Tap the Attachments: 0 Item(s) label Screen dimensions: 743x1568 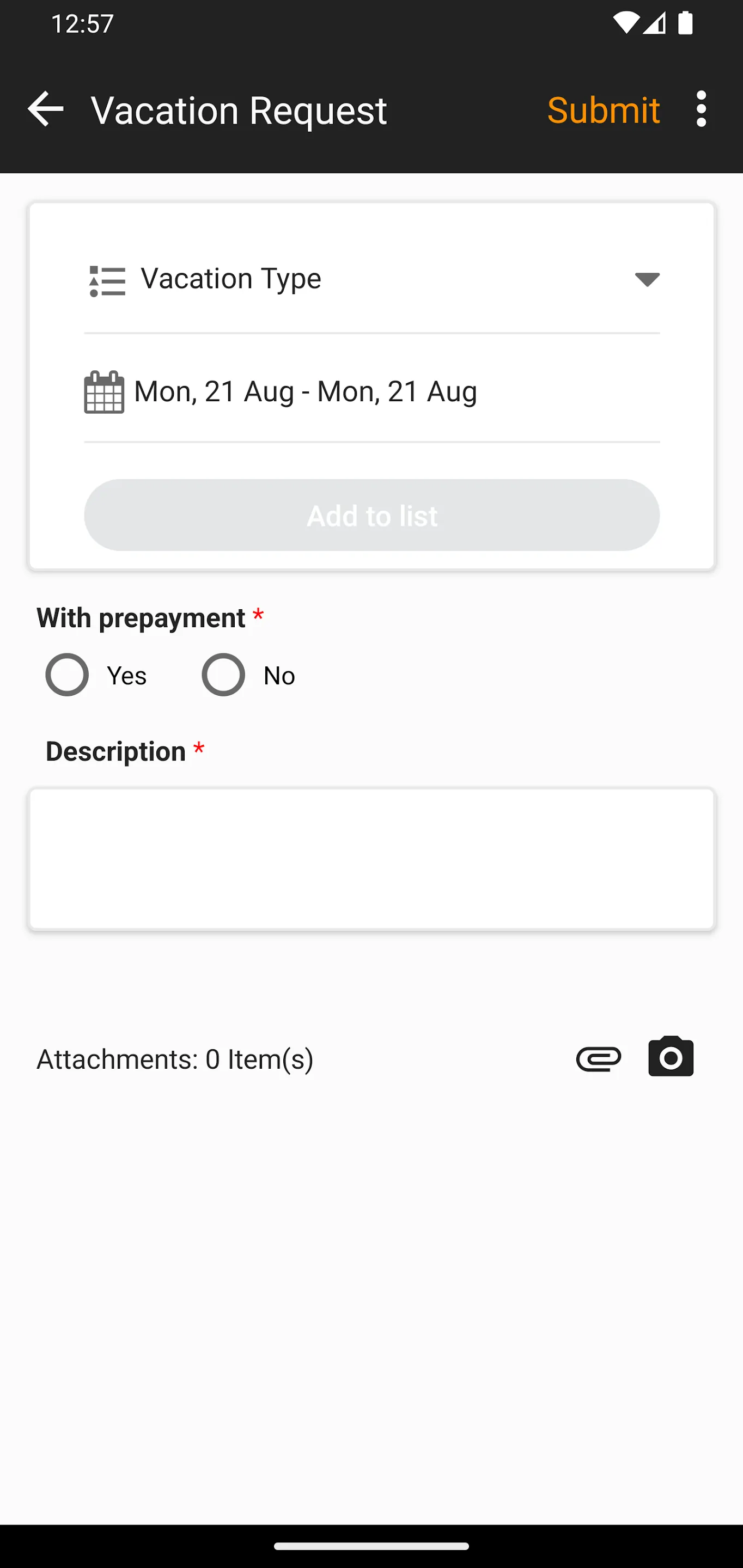(x=175, y=1059)
